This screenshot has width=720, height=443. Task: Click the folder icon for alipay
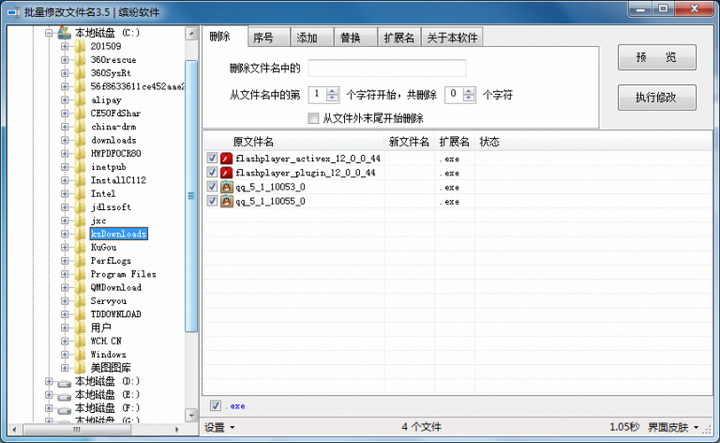coord(80,100)
